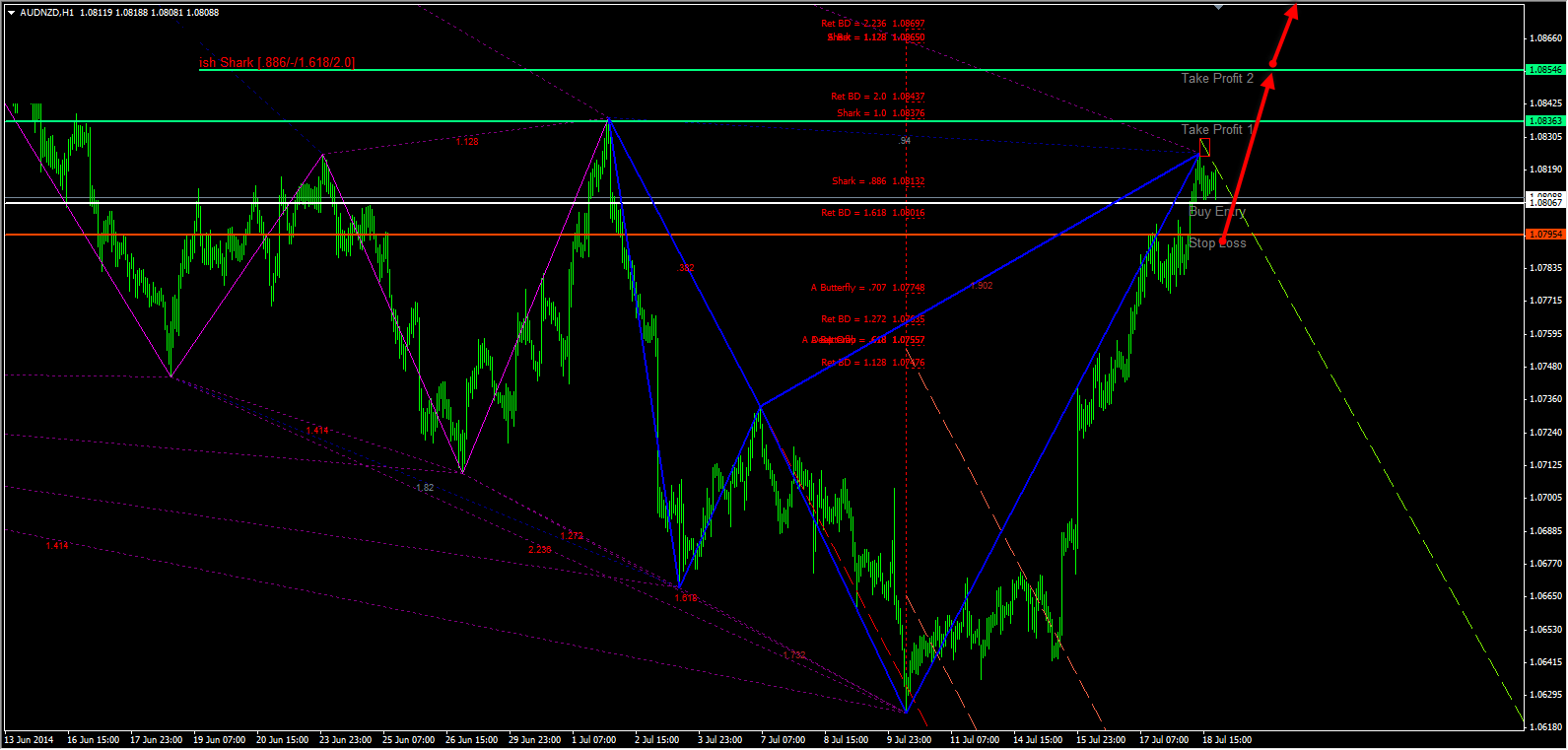Click the green 1.08363 price tag
Screen dimensions: 1568x750
click(1544, 121)
